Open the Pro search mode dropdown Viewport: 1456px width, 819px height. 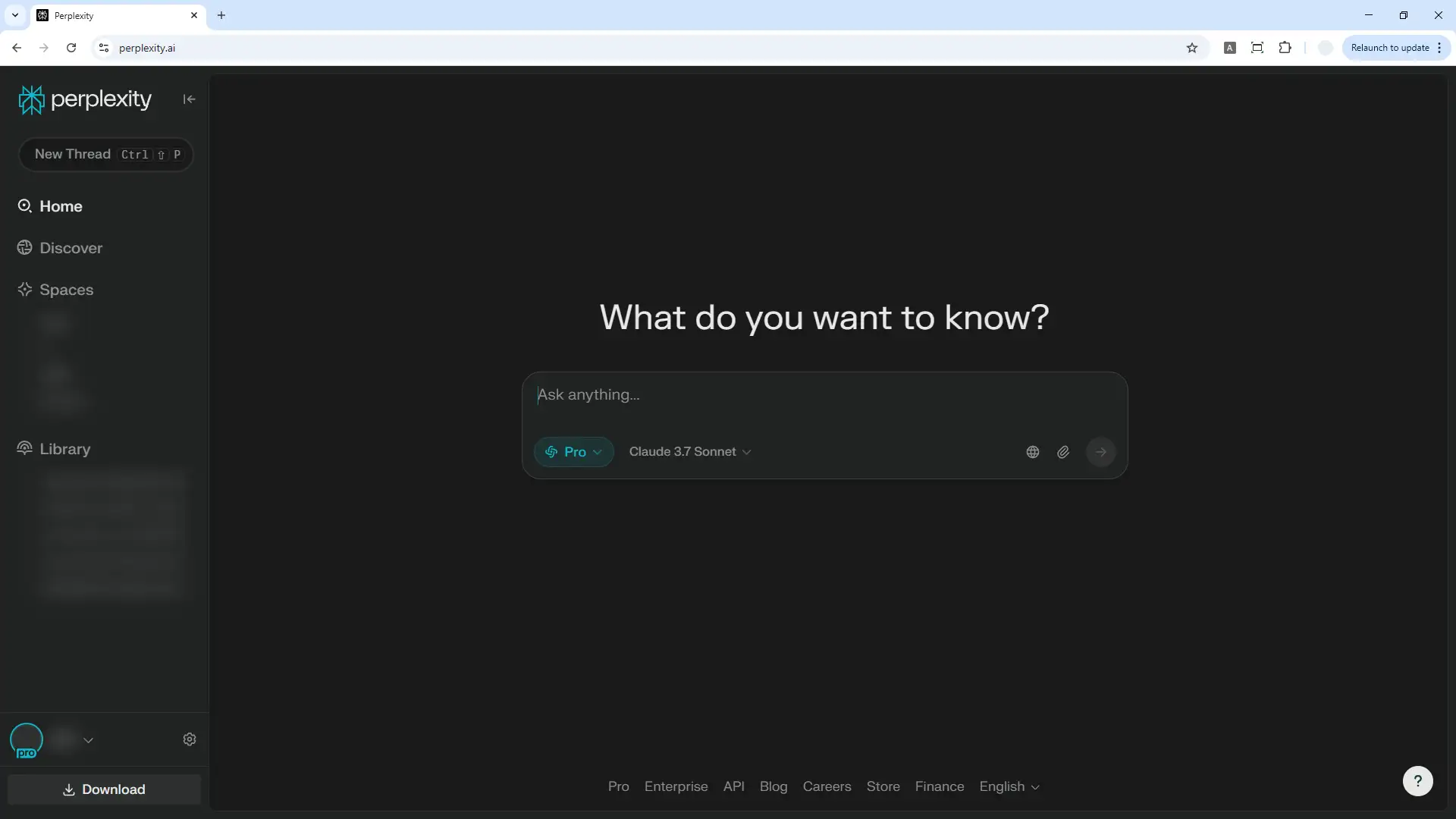[573, 452]
